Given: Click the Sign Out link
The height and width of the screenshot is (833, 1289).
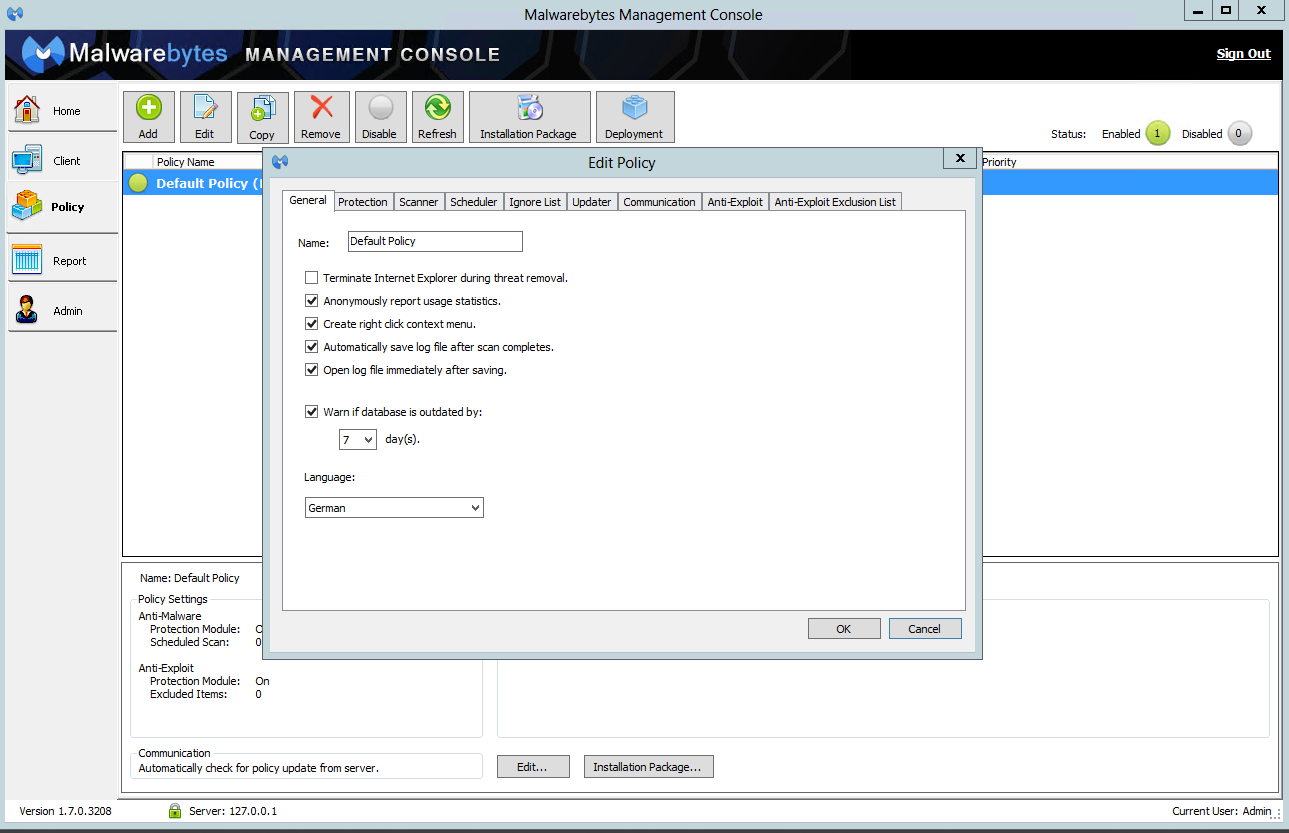Looking at the screenshot, I should click(1243, 54).
